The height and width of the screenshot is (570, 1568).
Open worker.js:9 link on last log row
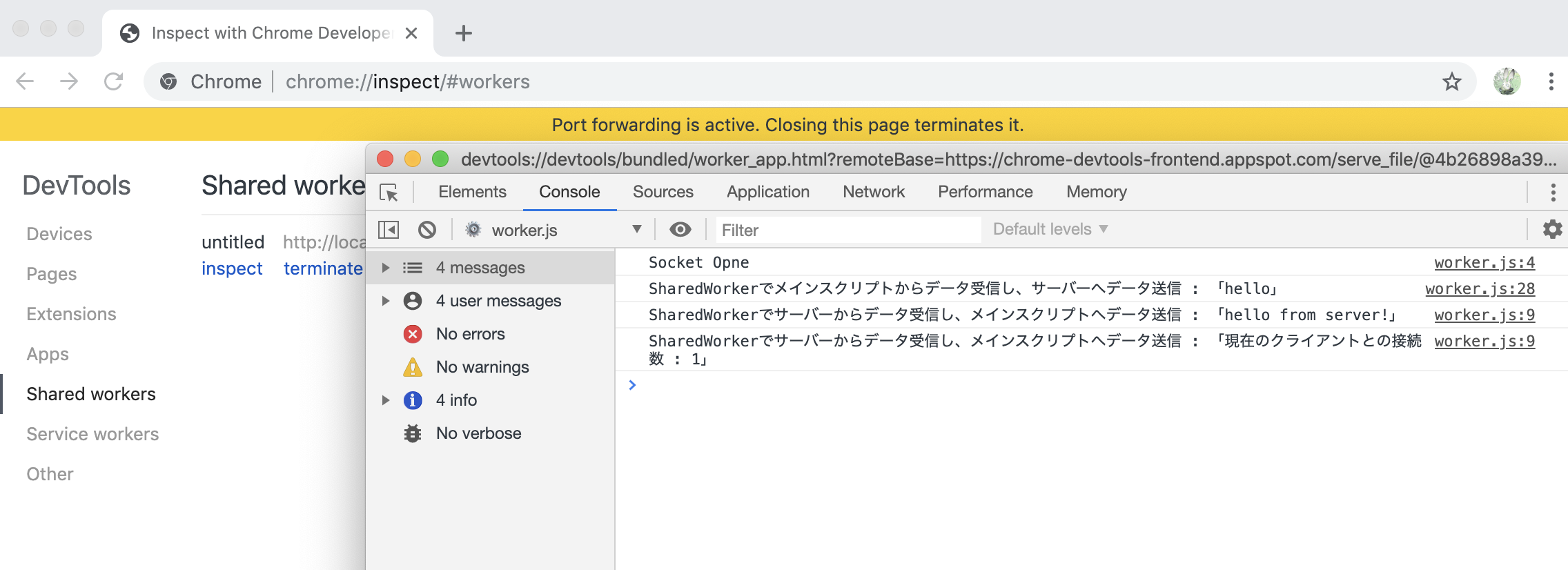(1484, 342)
